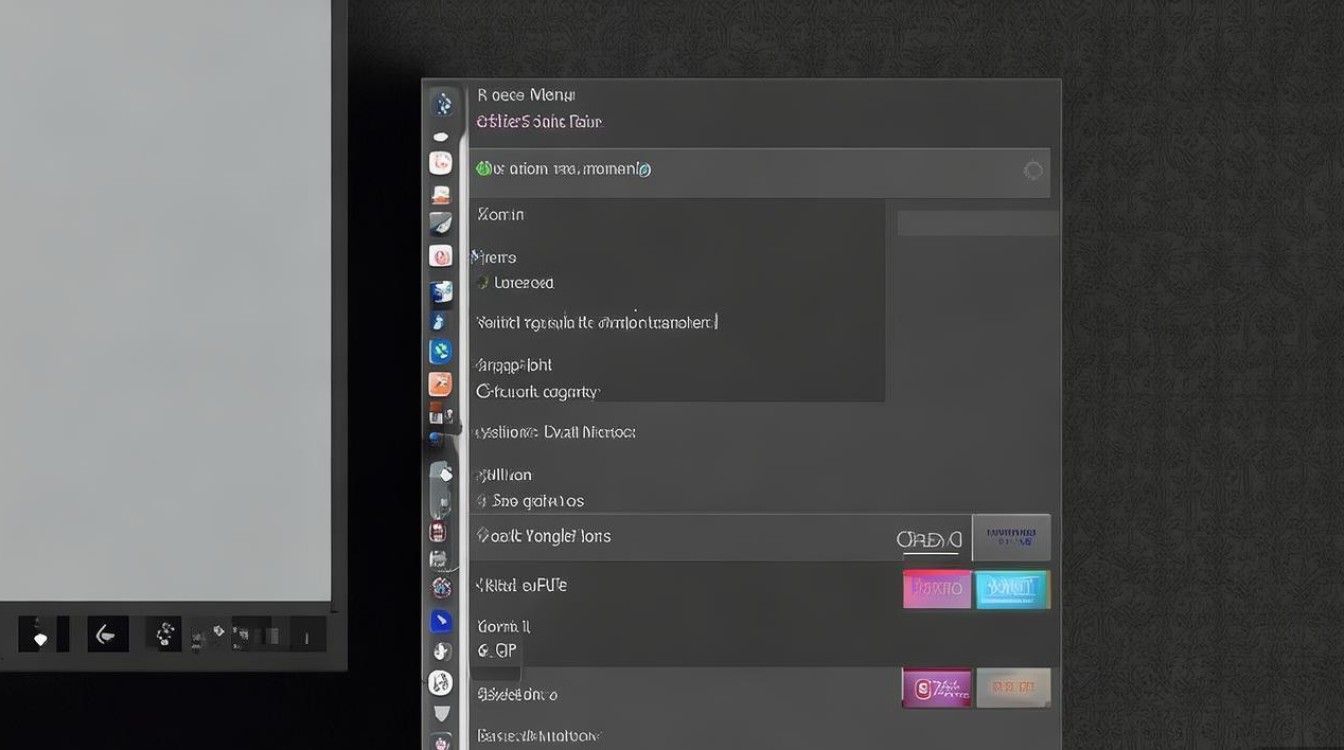This screenshot has width=1344, height=750.
Task: Click the blue globe-like icon in the dock
Action: 440,352
